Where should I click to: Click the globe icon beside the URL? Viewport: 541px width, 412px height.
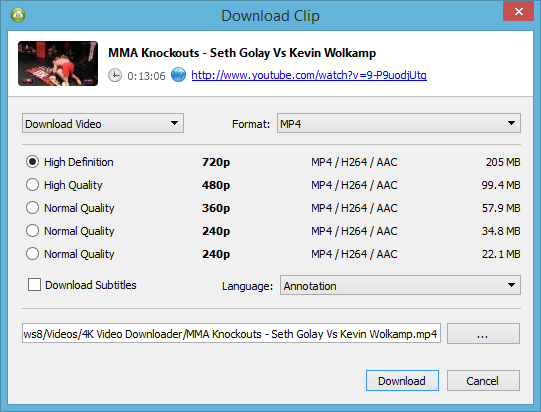[178, 75]
